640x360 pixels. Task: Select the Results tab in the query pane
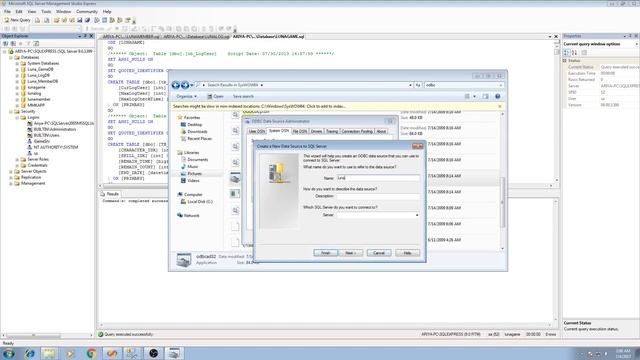tap(110, 194)
